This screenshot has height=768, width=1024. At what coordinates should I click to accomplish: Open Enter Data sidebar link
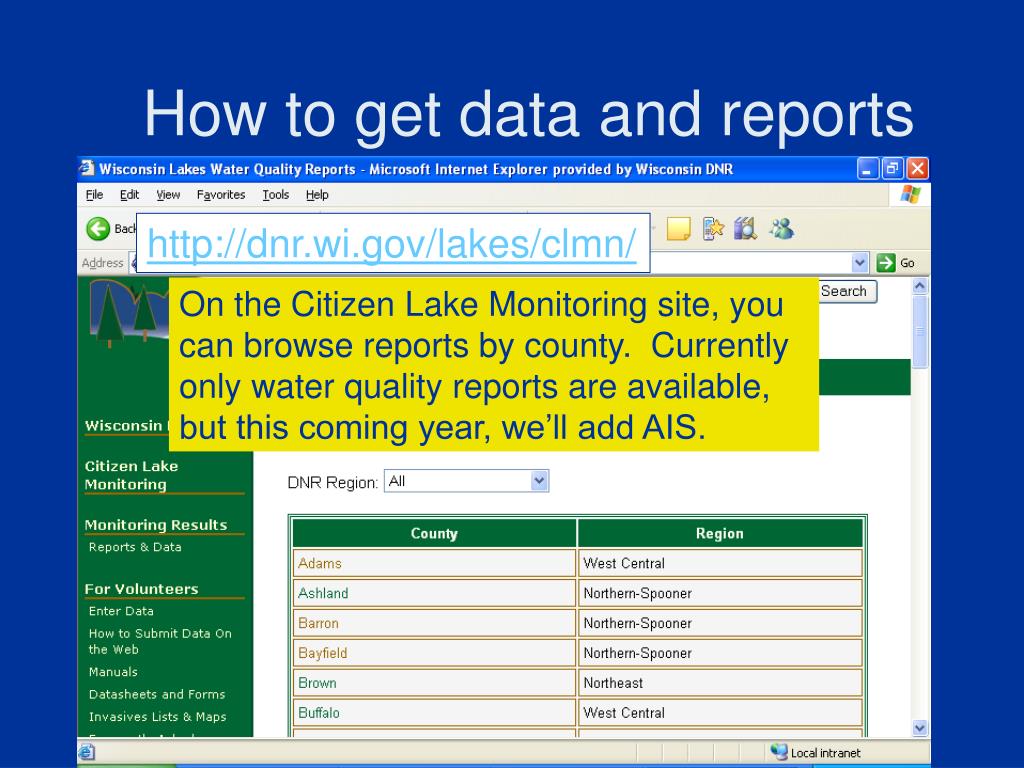pos(121,611)
